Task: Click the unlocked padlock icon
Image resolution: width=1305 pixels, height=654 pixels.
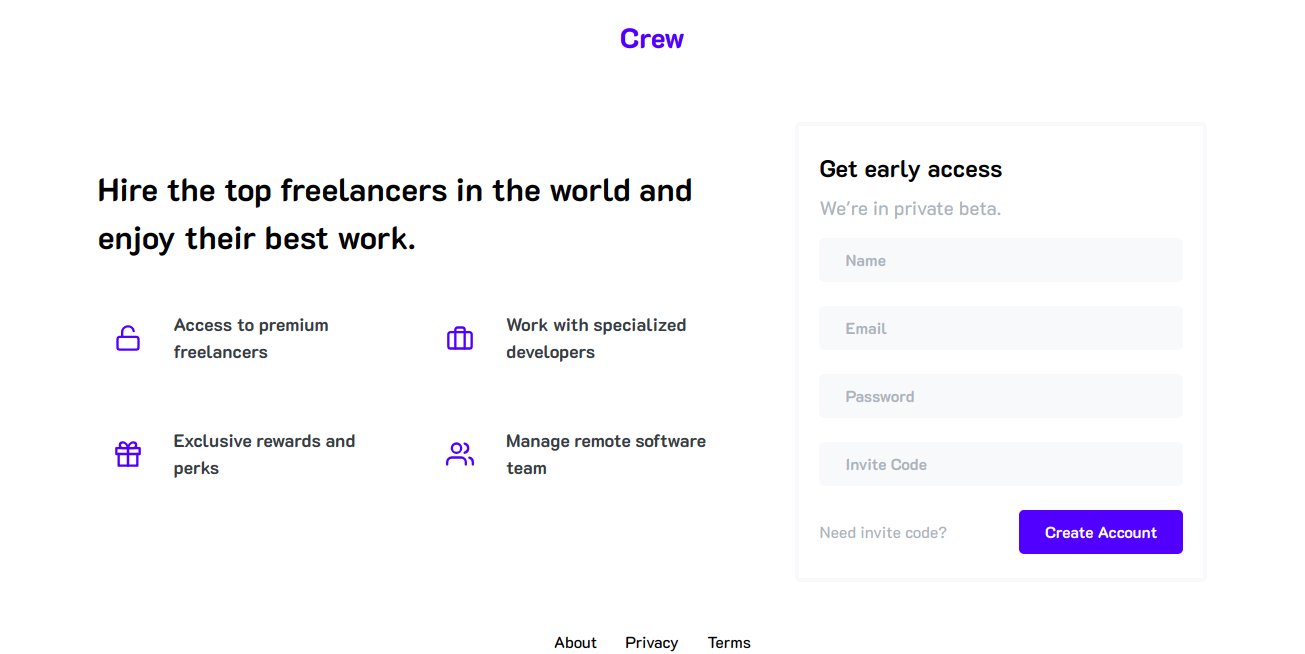Action: 128,338
